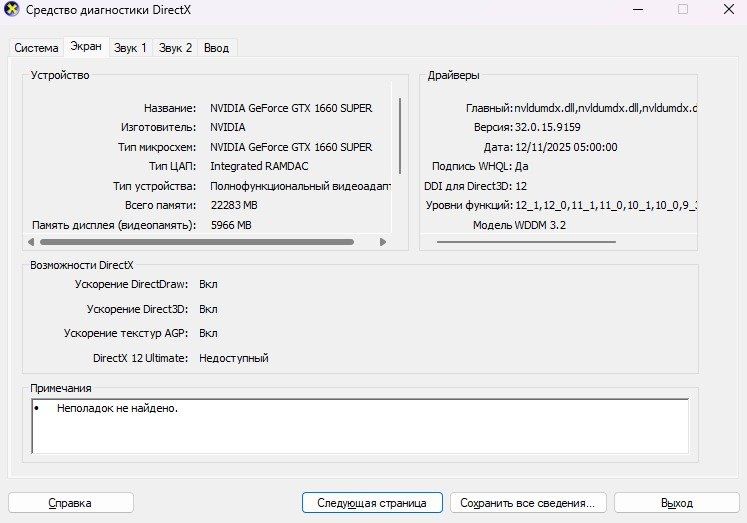This screenshot has width=747, height=523.
Task: Open the Звук 1 tab
Action: click(x=130, y=48)
